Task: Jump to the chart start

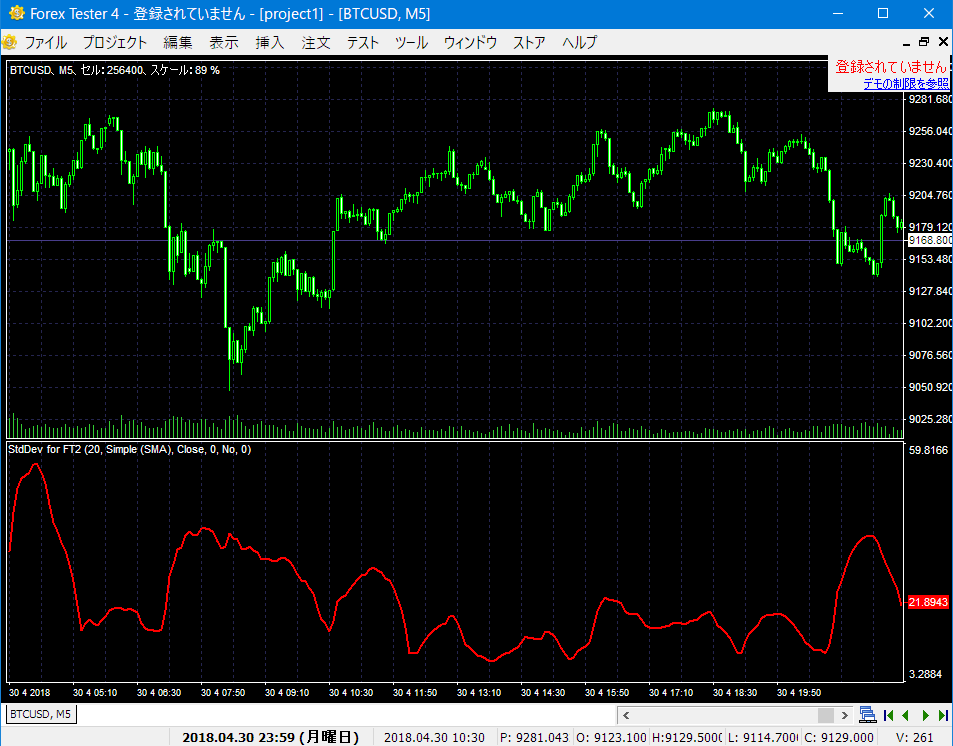Action: coord(889,715)
